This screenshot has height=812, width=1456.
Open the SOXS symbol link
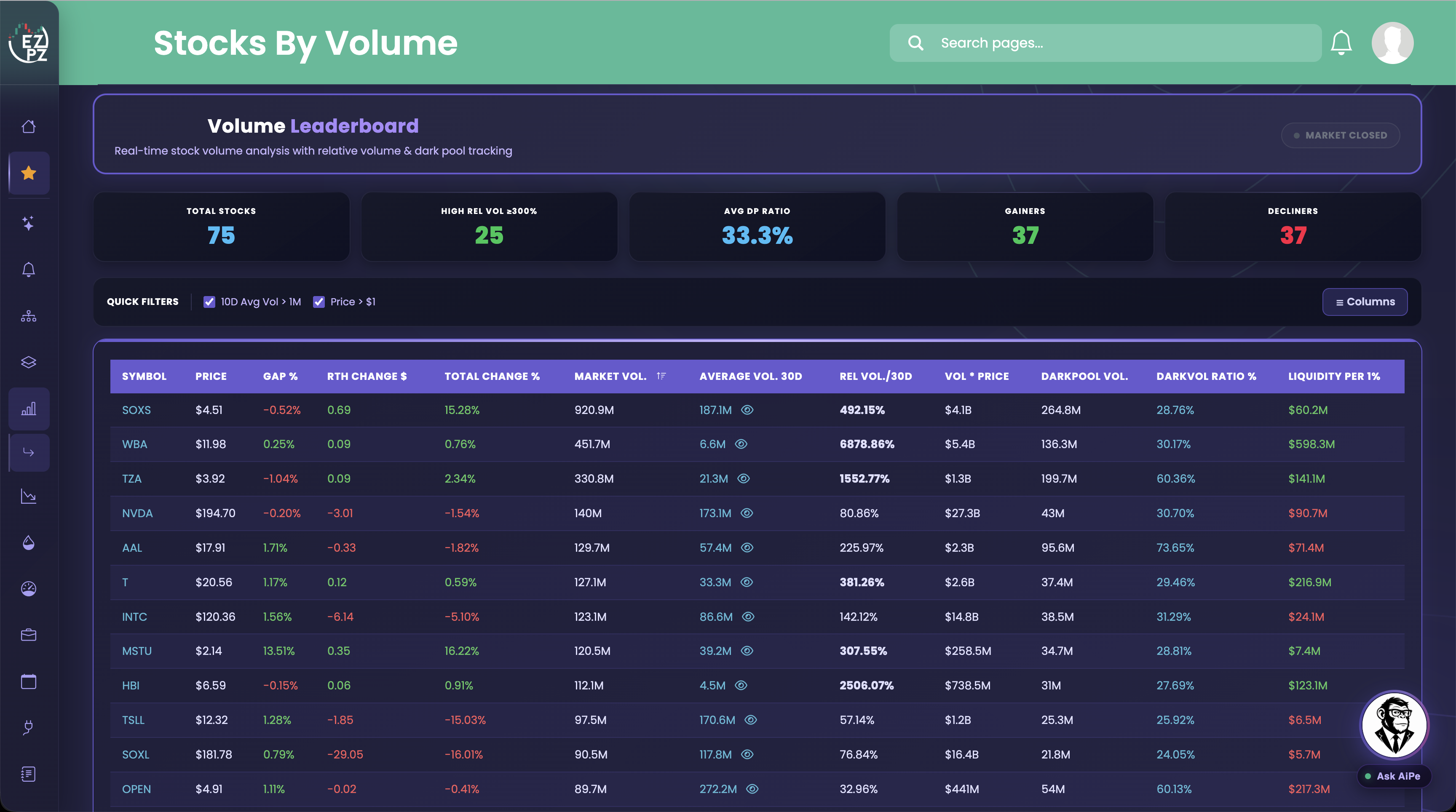tap(136, 410)
